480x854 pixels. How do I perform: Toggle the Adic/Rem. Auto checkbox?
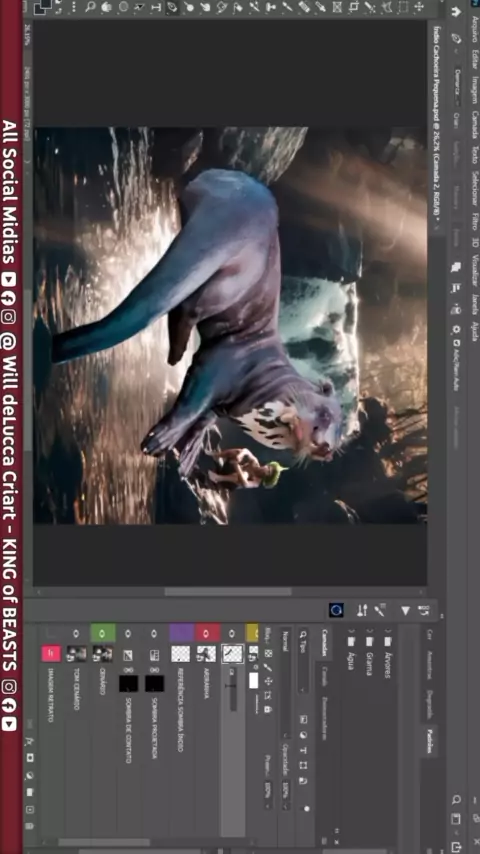pos(457,342)
